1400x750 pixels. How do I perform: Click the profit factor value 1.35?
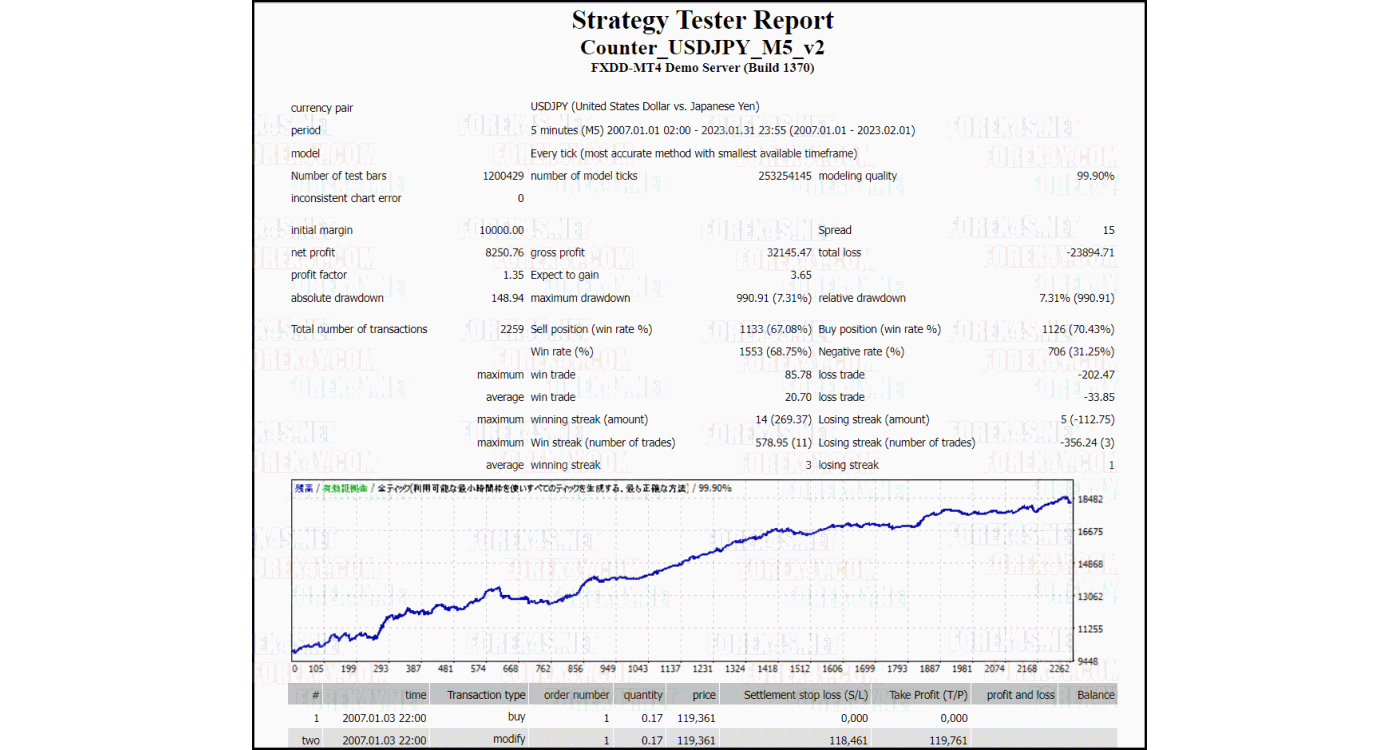click(513, 275)
